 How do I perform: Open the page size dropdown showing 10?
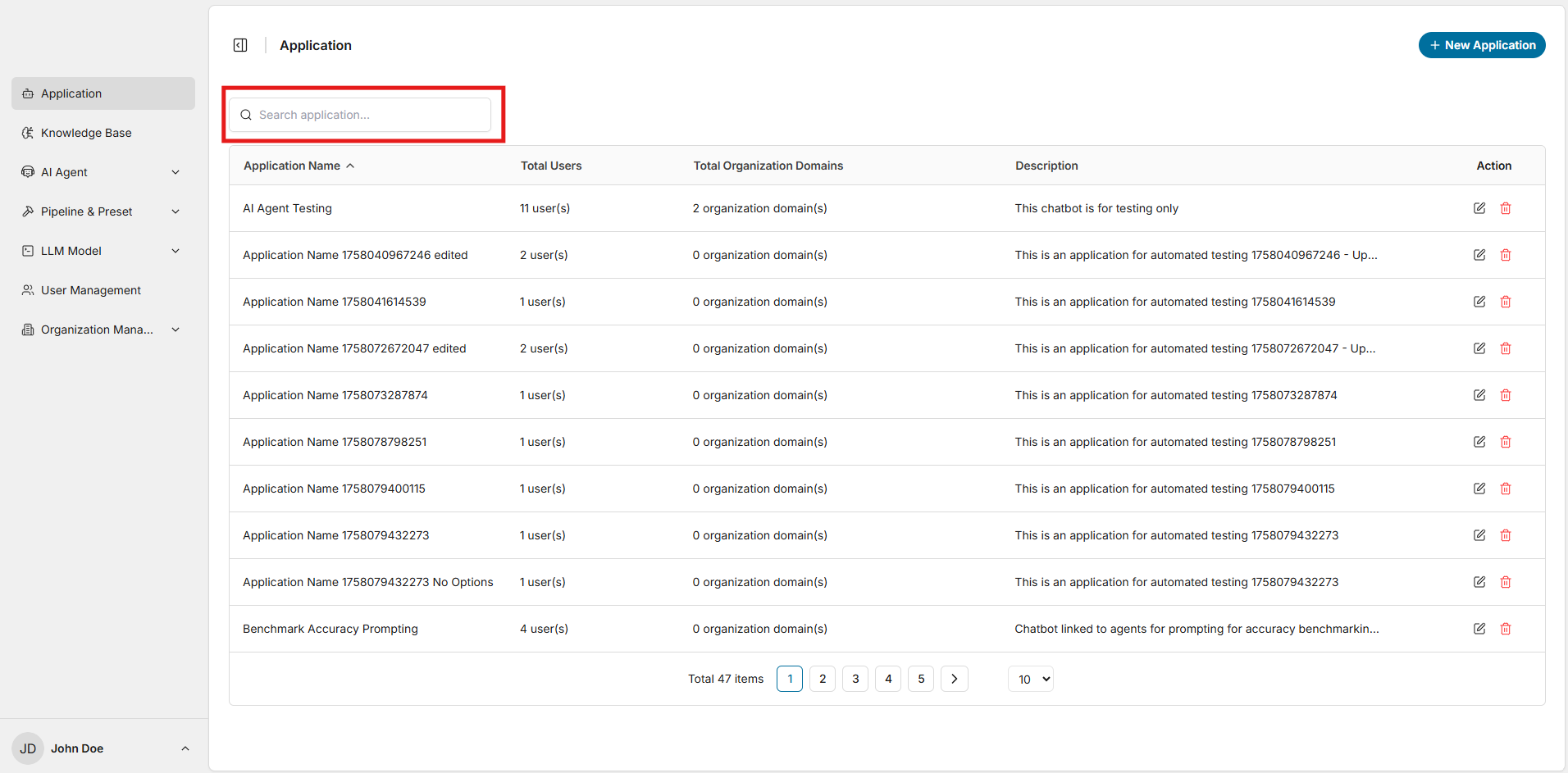(1030, 679)
